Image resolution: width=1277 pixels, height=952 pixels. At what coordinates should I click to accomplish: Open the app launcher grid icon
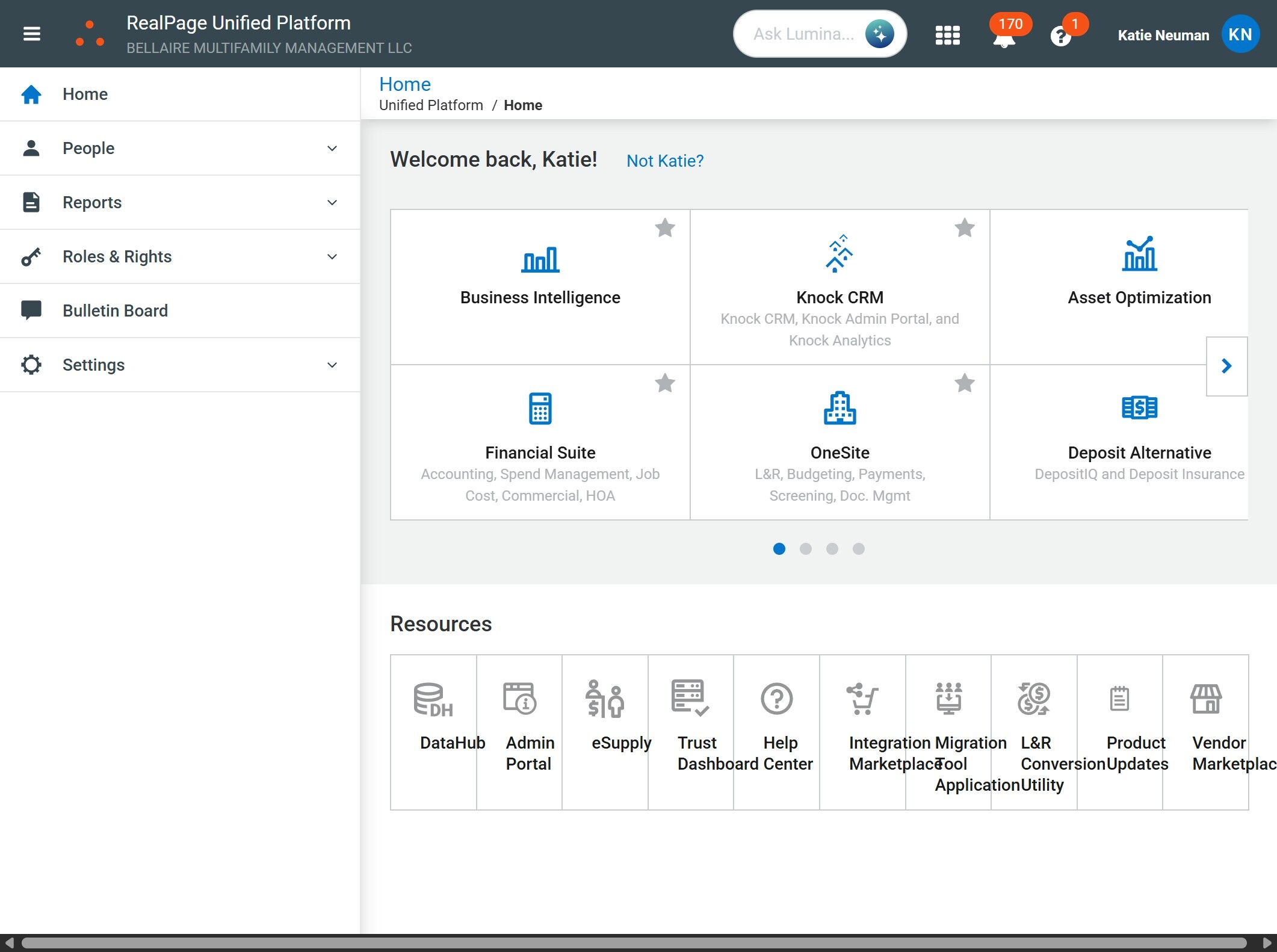click(x=947, y=35)
